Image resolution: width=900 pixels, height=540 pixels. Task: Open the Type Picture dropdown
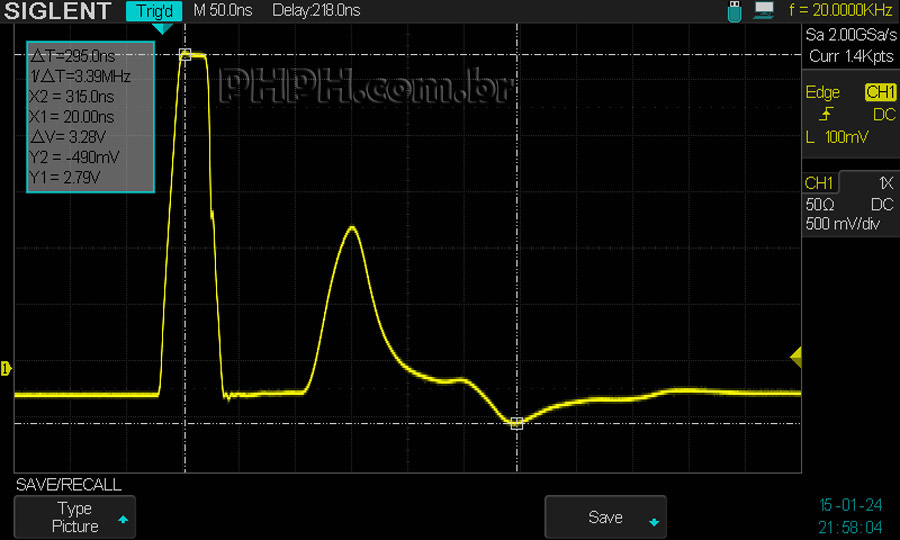75,517
